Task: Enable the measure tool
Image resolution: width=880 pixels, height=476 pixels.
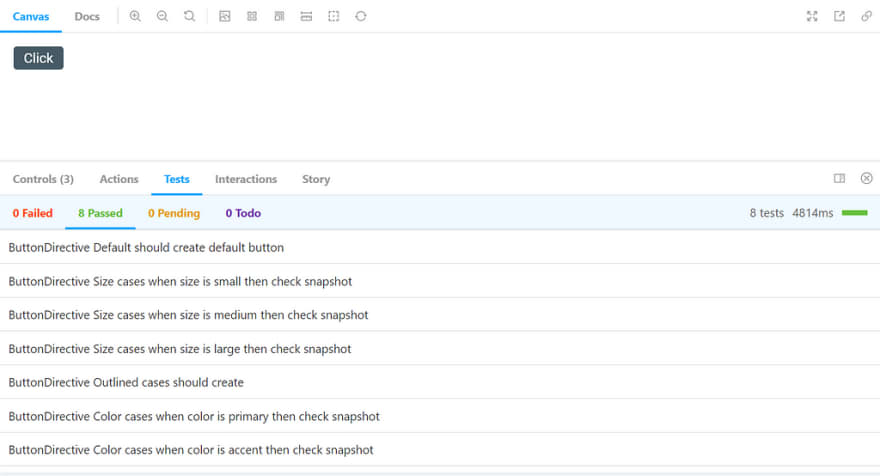Action: click(306, 16)
